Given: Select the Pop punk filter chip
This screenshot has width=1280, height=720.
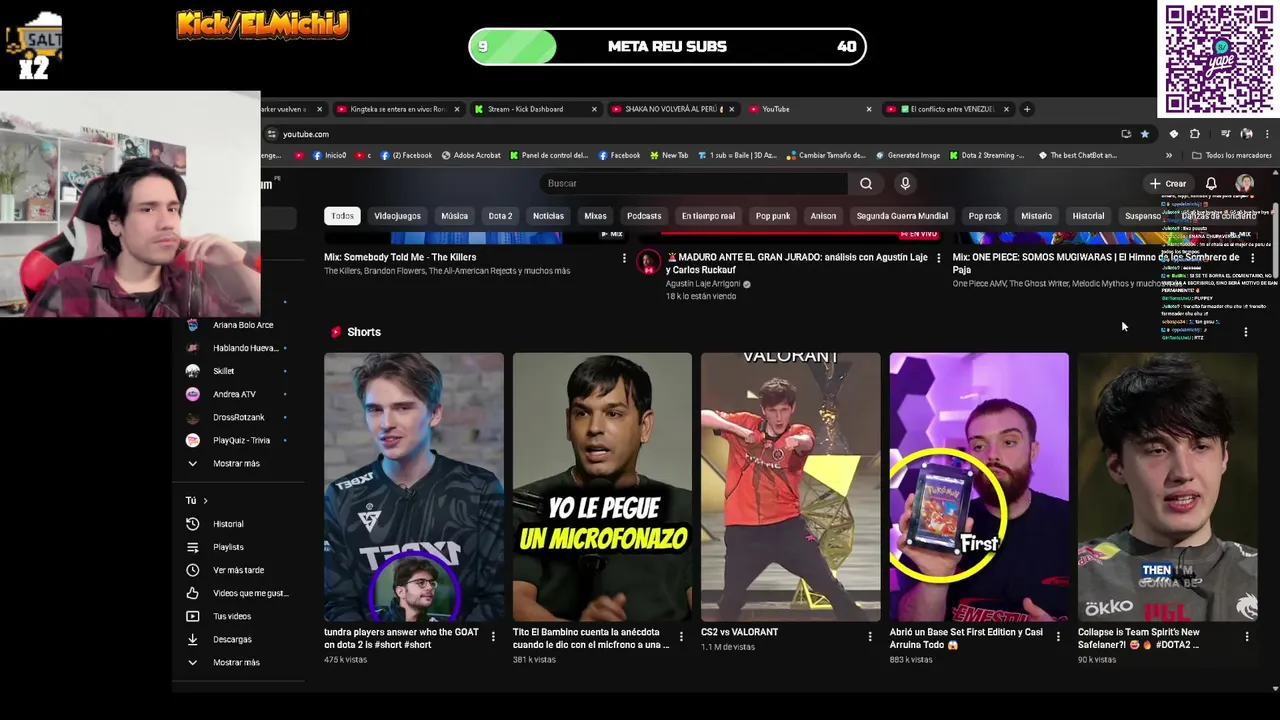Looking at the screenshot, I should (773, 216).
